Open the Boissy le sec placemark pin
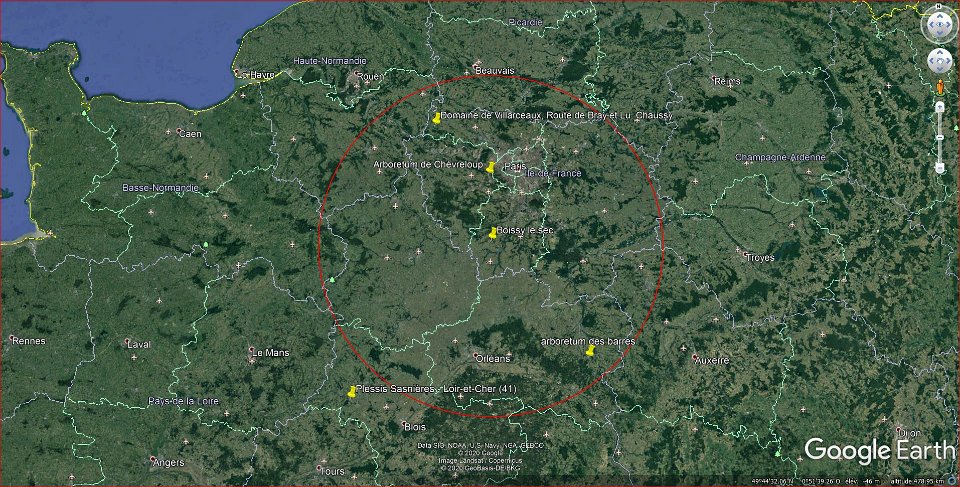 (493, 233)
